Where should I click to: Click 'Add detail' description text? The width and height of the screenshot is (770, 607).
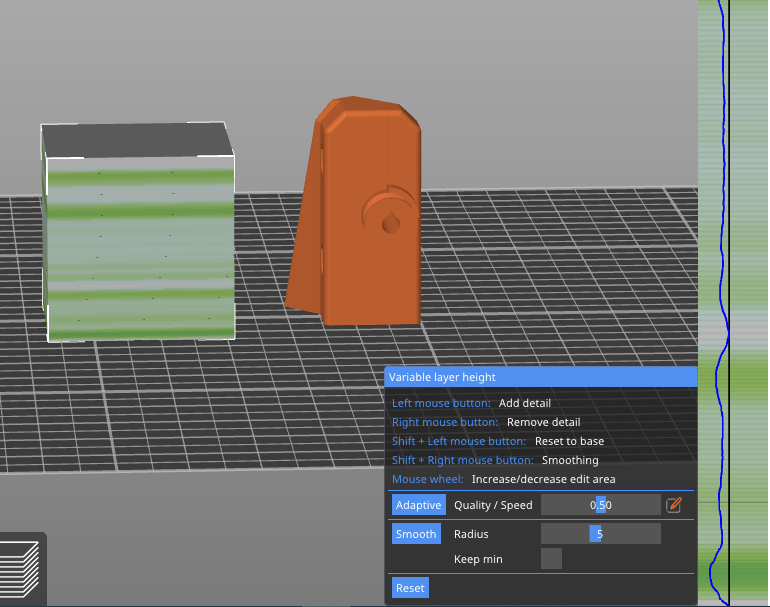coord(524,403)
